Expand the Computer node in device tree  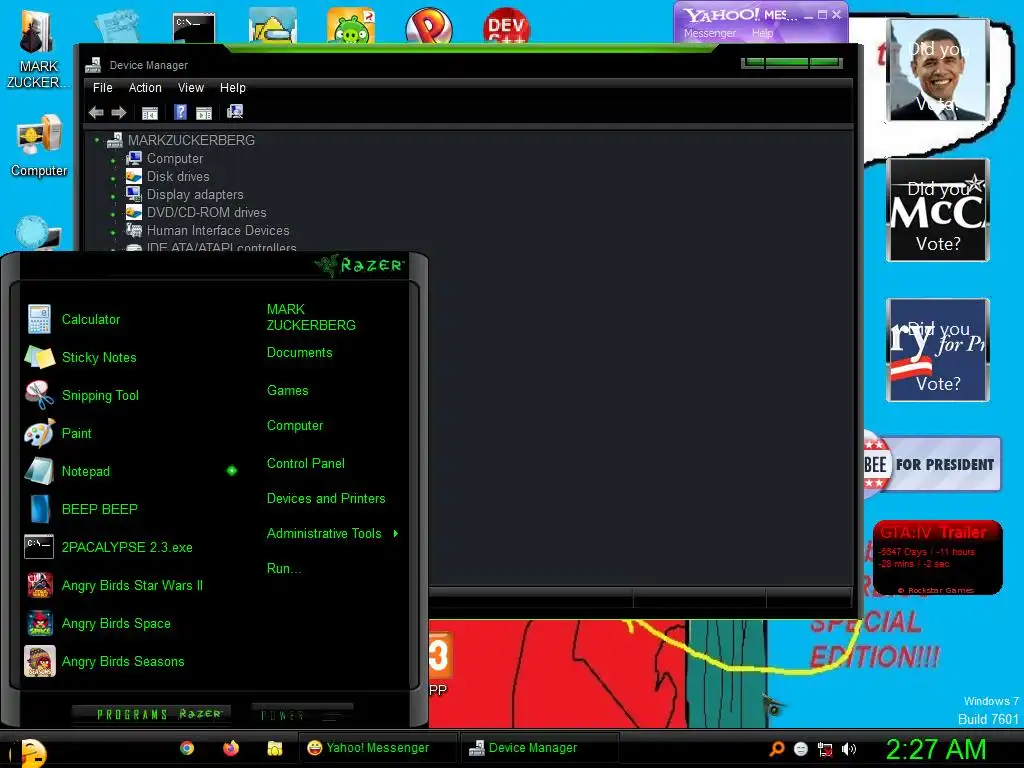coord(113,159)
